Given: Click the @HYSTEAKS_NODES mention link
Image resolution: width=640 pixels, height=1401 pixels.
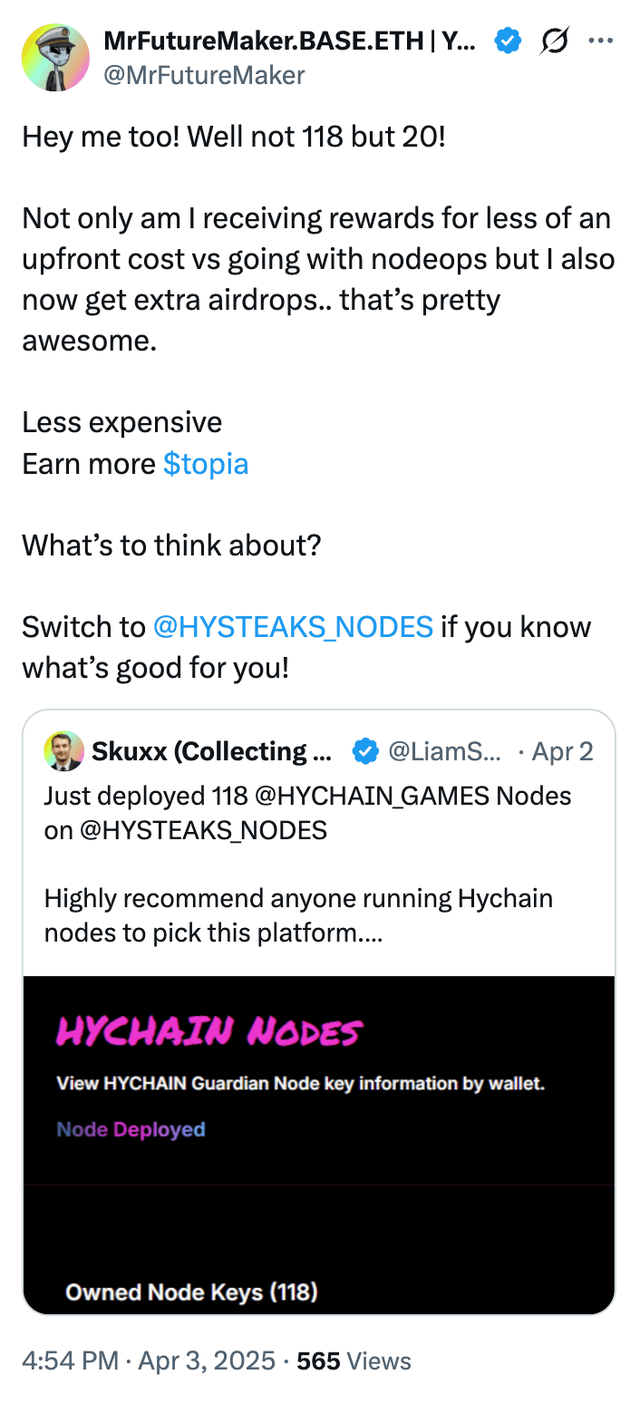Looking at the screenshot, I should [292, 627].
